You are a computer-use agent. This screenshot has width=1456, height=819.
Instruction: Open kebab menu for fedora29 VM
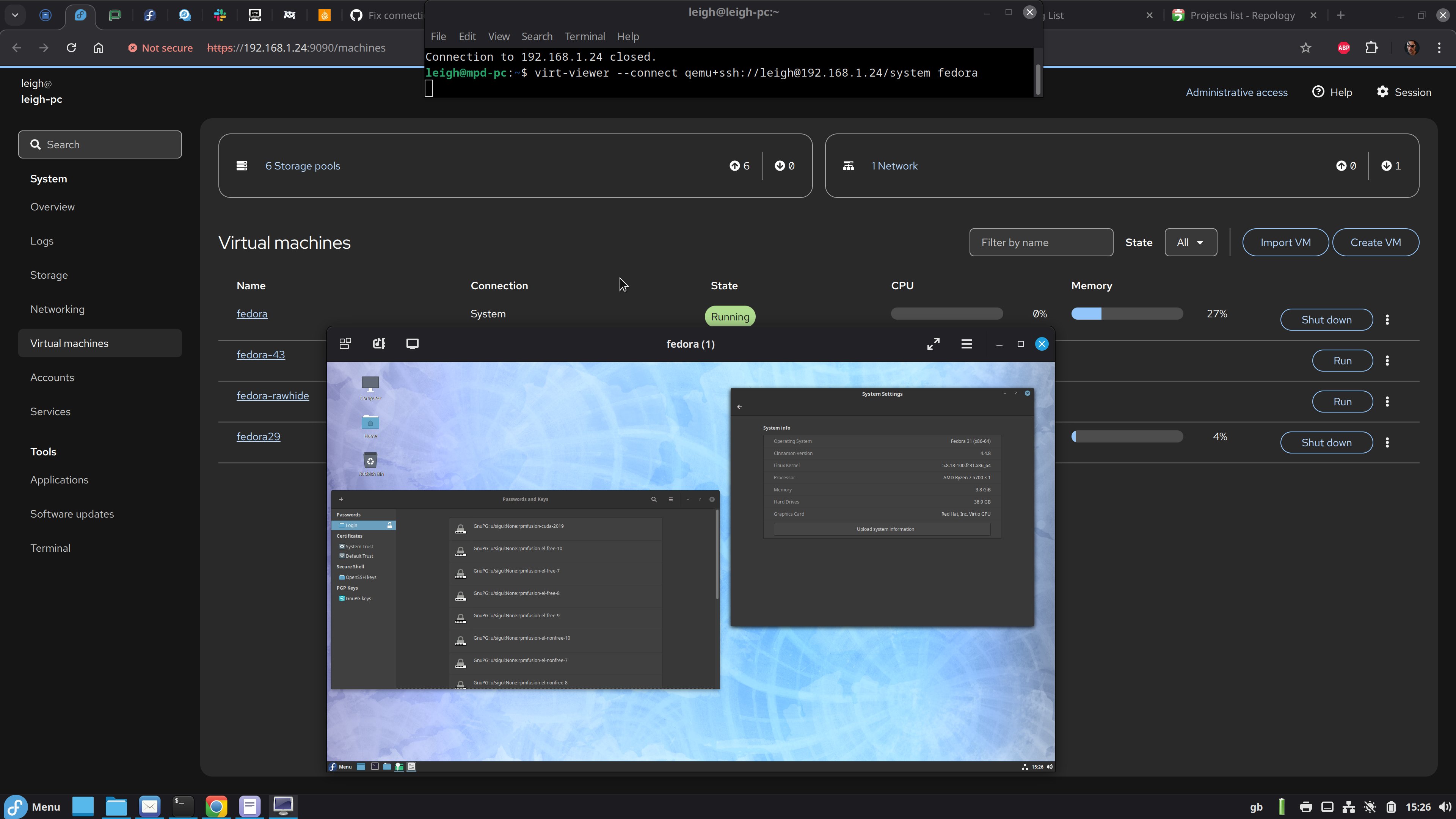pos(1387,442)
